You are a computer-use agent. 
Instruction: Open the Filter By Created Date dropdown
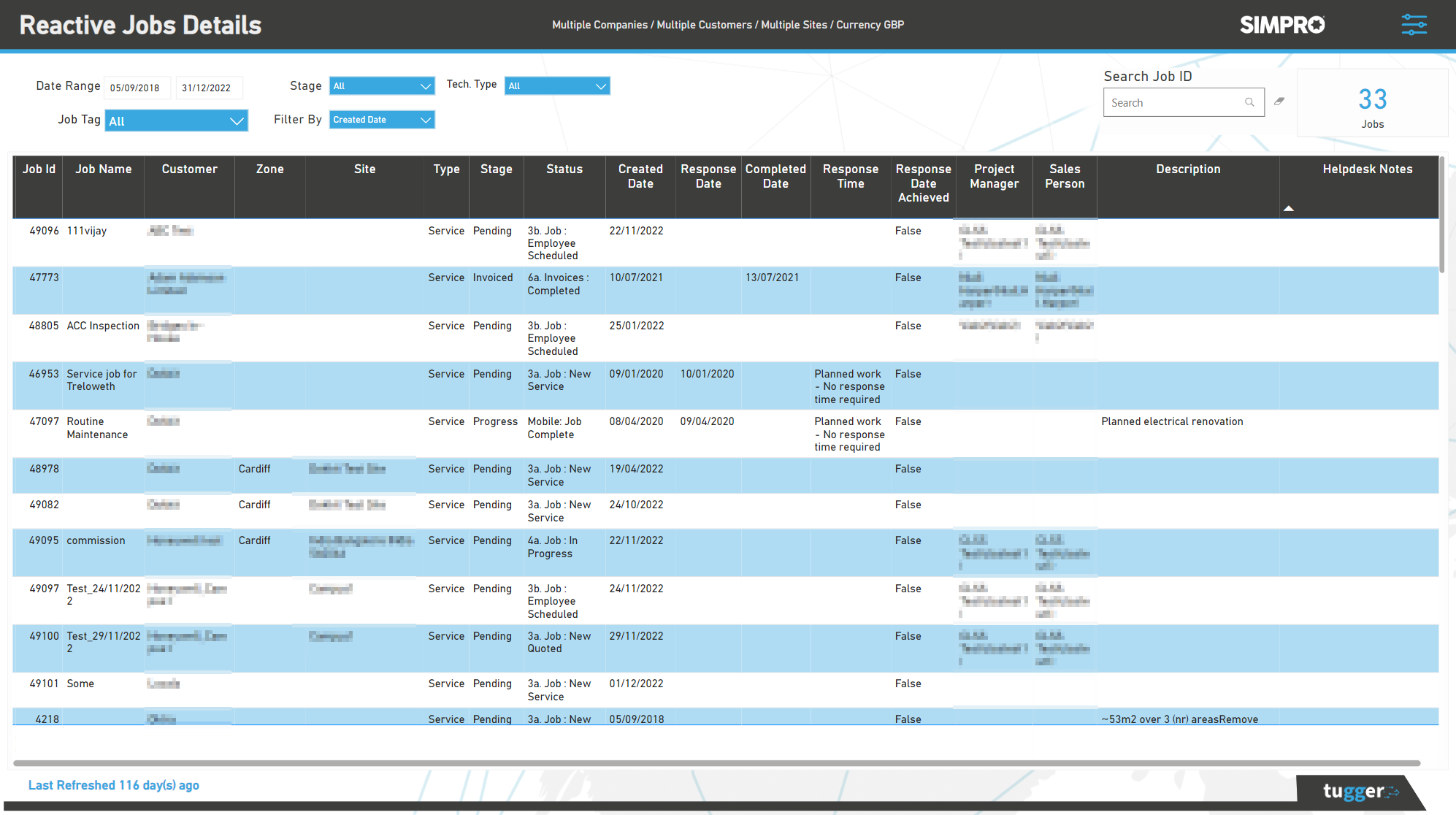pyautogui.click(x=382, y=120)
